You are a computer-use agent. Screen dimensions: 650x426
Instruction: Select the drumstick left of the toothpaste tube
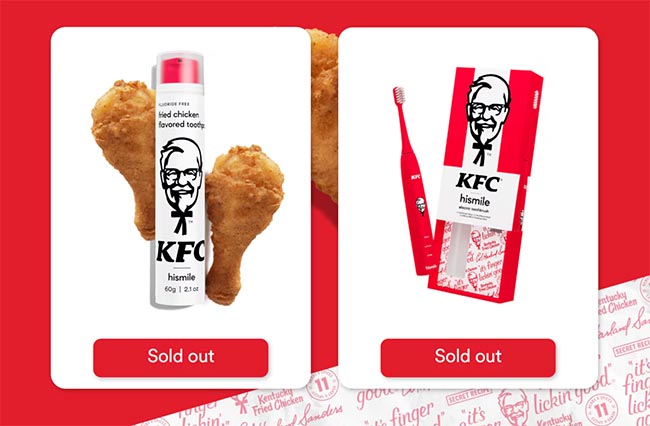point(124,155)
